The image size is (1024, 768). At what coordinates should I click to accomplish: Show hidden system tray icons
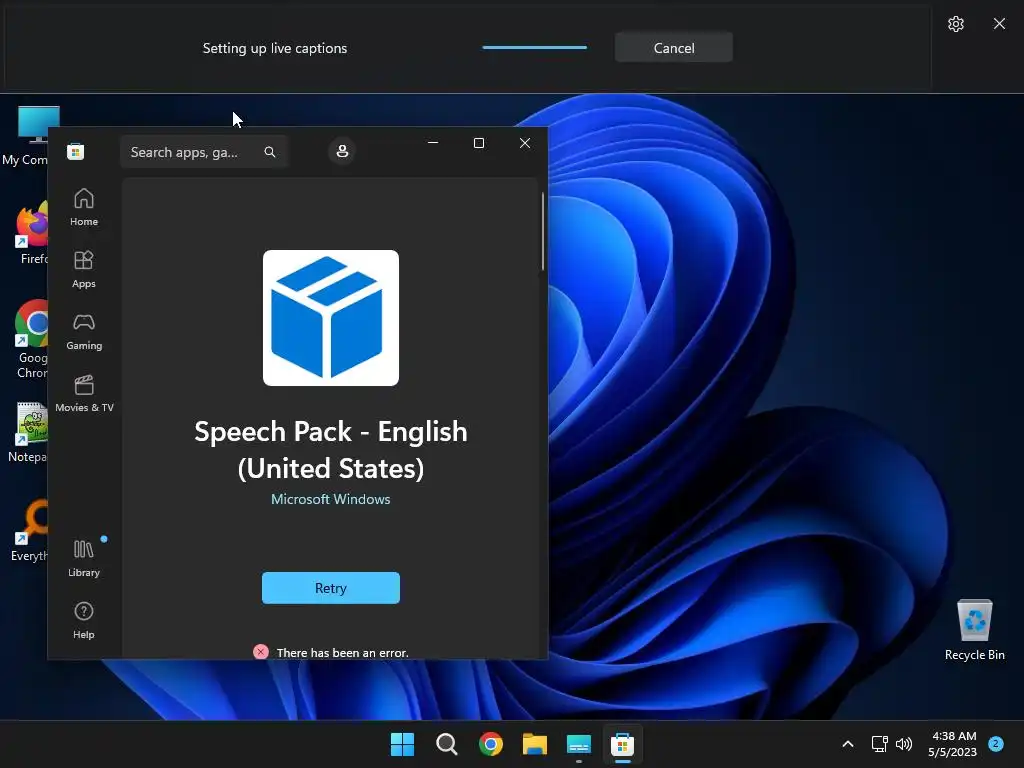(848, 744)
